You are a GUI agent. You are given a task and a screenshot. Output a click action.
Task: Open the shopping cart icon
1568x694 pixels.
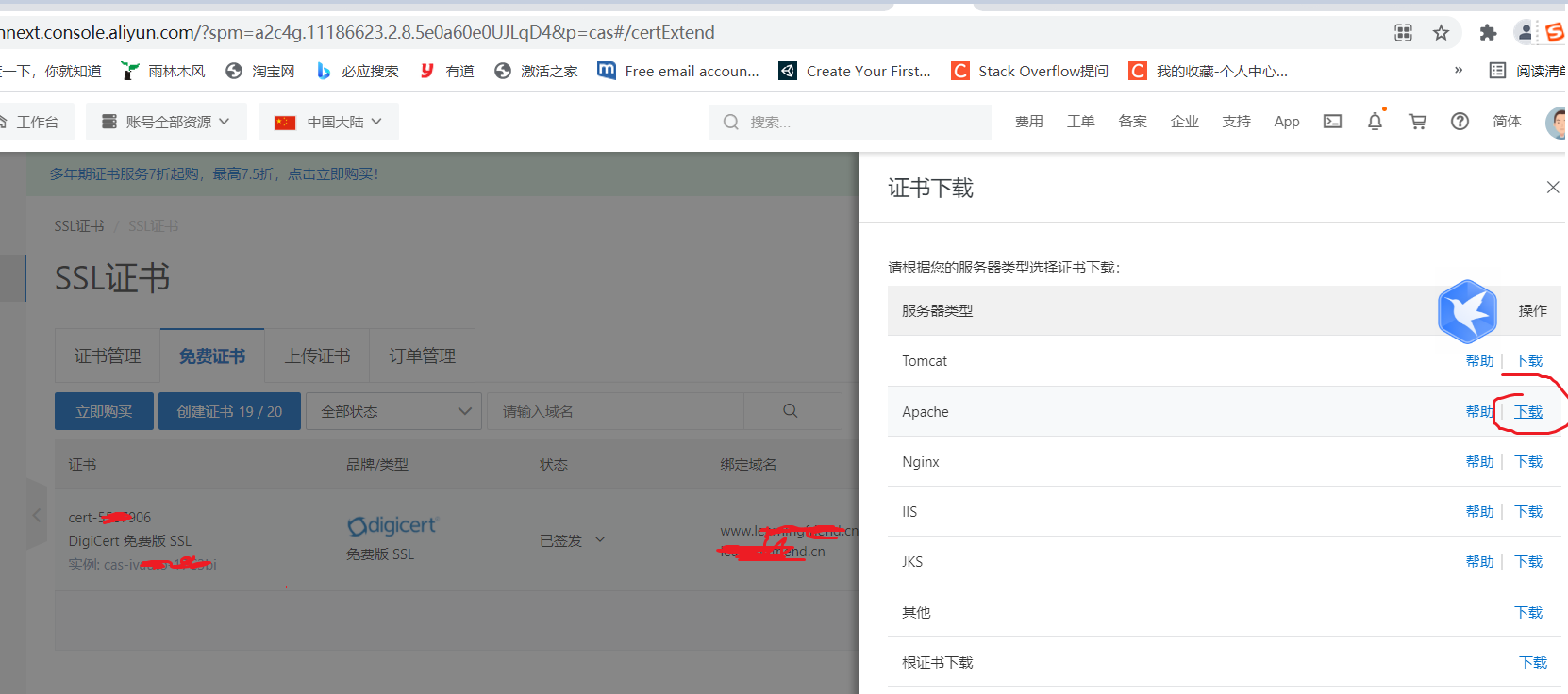click(1417, 122)
